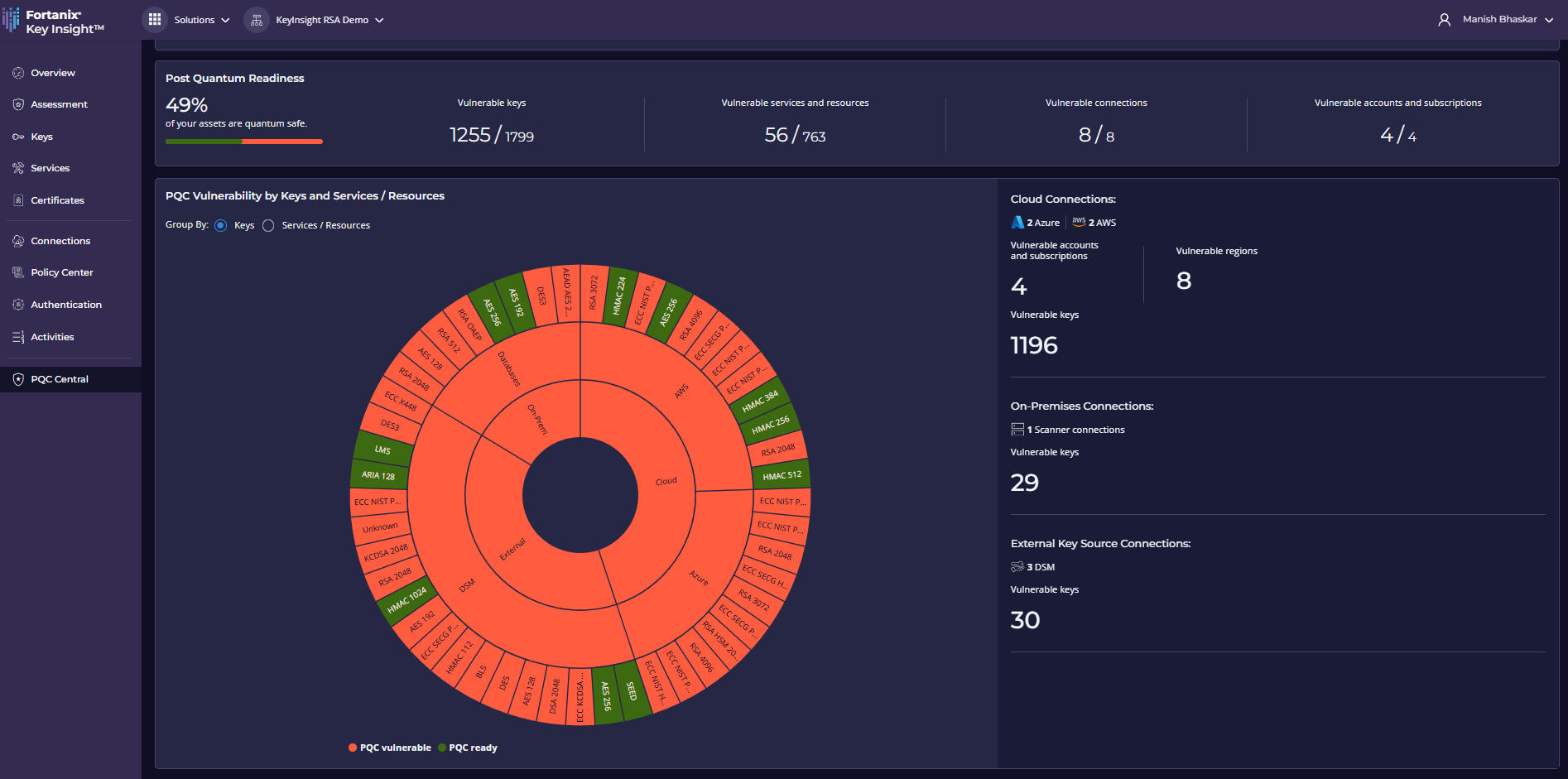
Task: Click the Activities list icon
Action: pyautogui.click(x=18, y=337)
